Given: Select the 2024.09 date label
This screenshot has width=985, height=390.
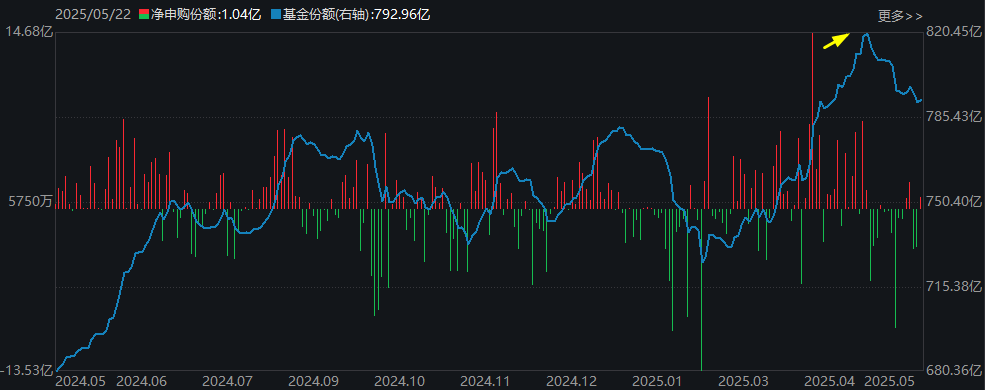Looking at the screenshot, I should (x=313, y=381).
